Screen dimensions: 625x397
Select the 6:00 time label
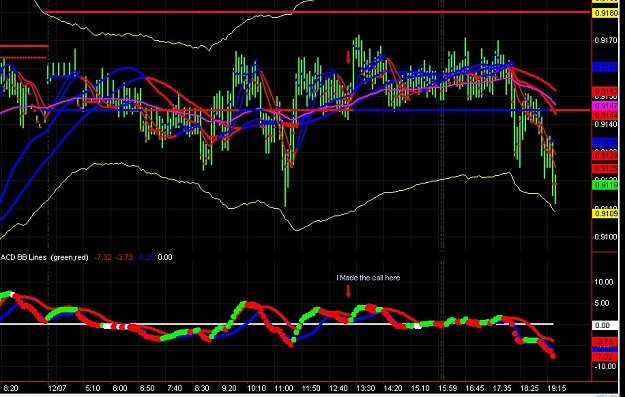(x=120, y=388)
